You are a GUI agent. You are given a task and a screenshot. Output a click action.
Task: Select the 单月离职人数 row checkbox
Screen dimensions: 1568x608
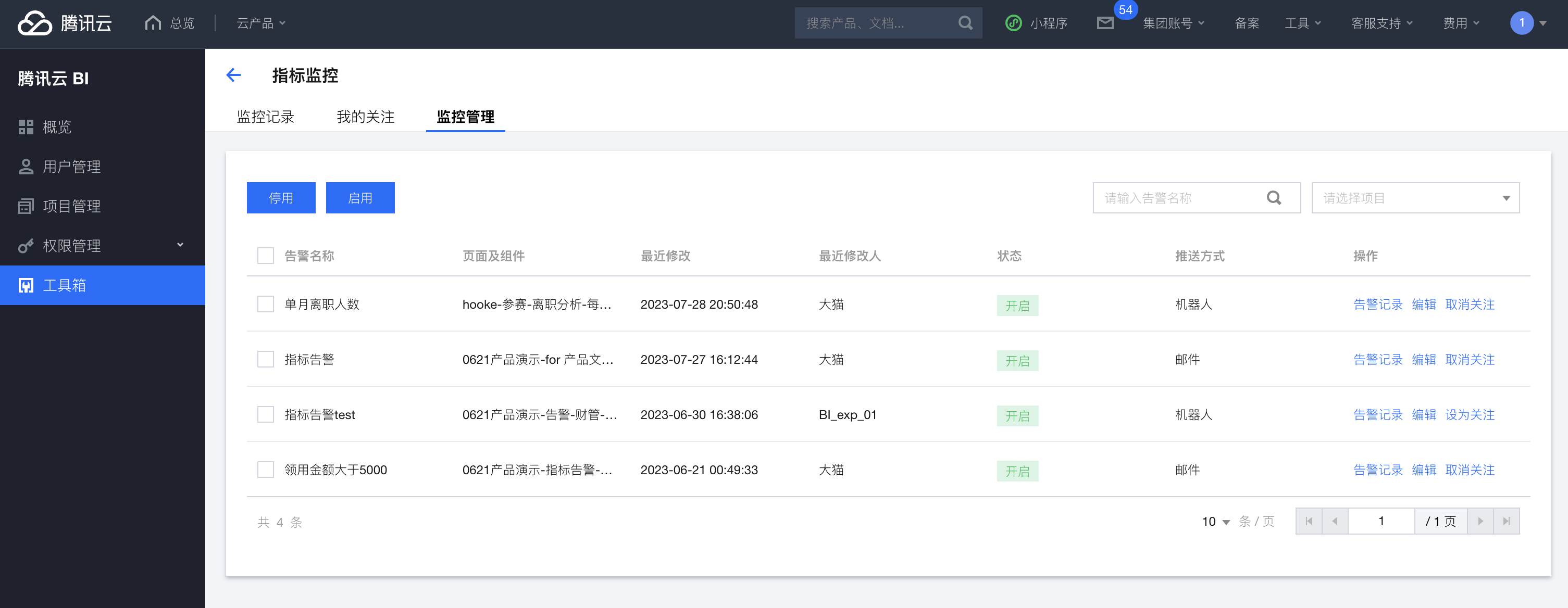click(265, 304)
